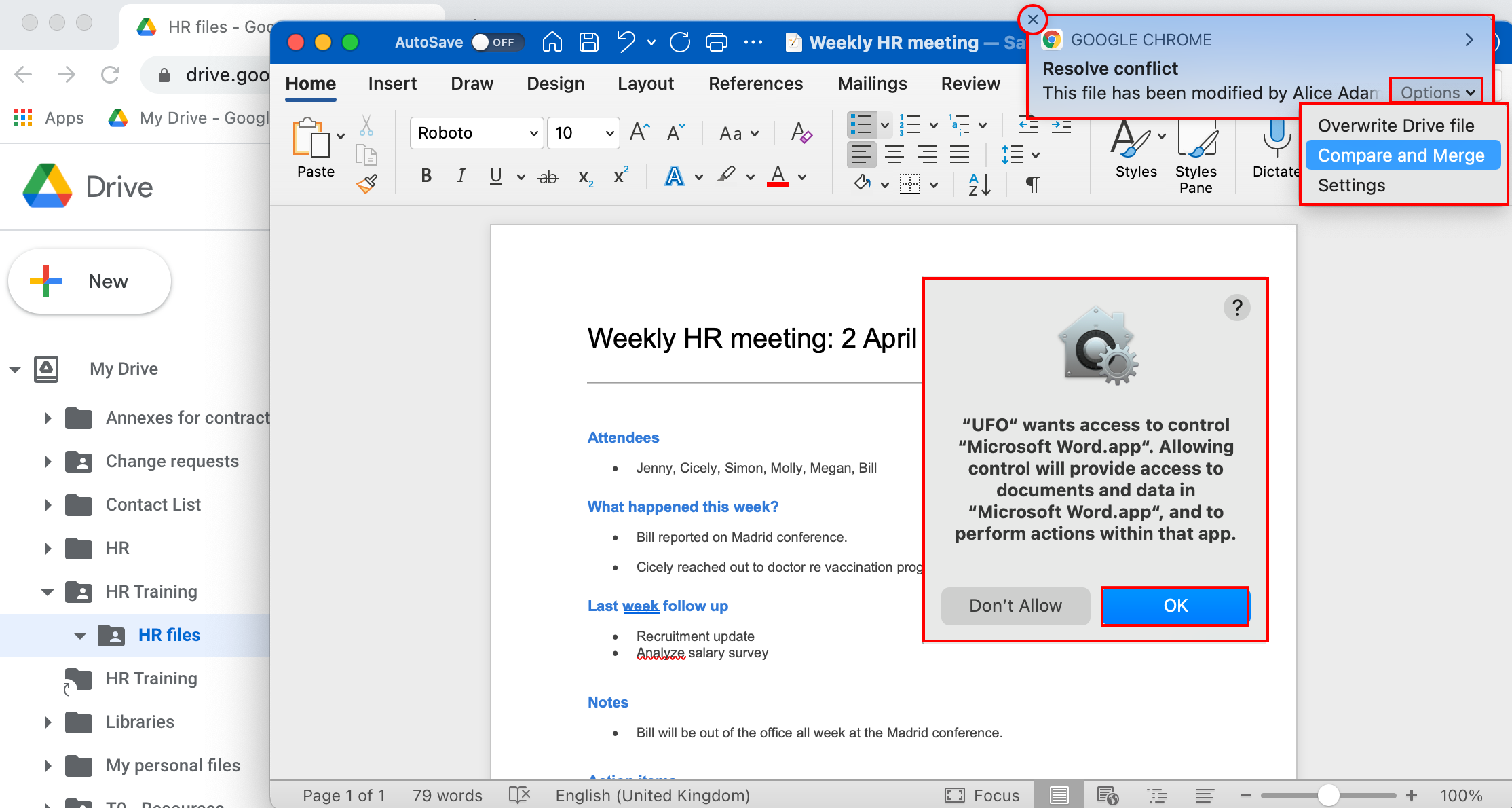1512x808 pixels.
Task: Click the Increase Font Size icon
Action: 639,132
